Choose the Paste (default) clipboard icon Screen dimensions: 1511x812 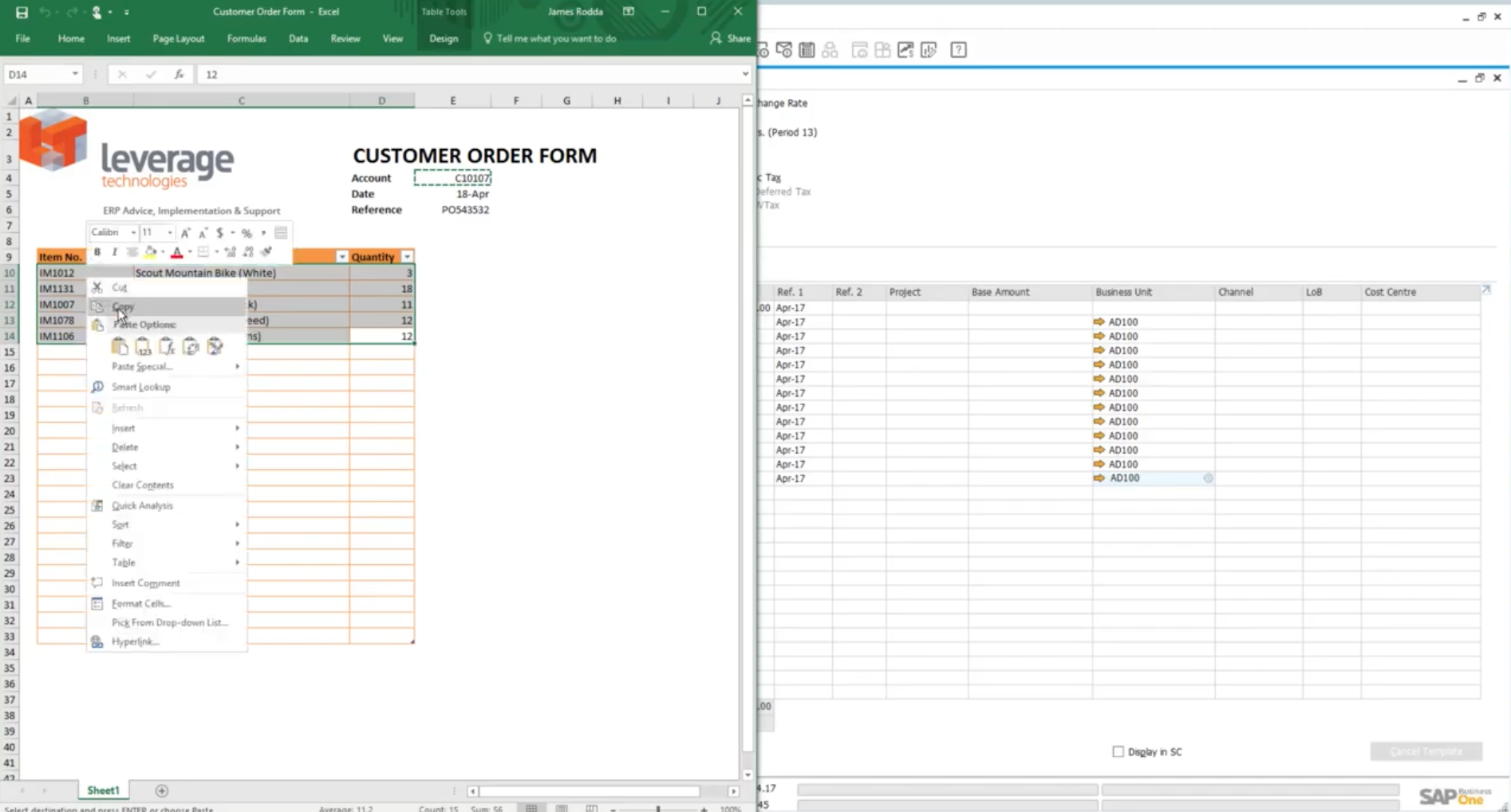(x=119, y=346)
